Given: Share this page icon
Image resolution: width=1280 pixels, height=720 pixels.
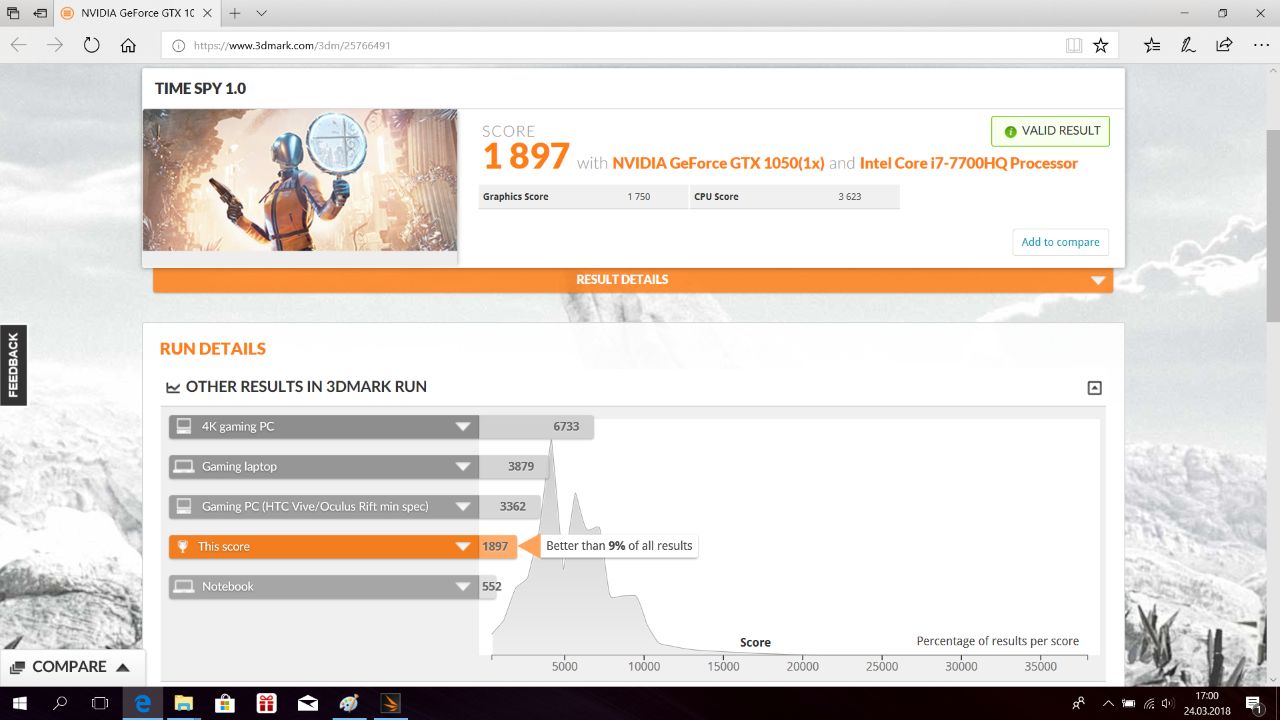Looking at the screenshot, I should tap(1224, 45).
